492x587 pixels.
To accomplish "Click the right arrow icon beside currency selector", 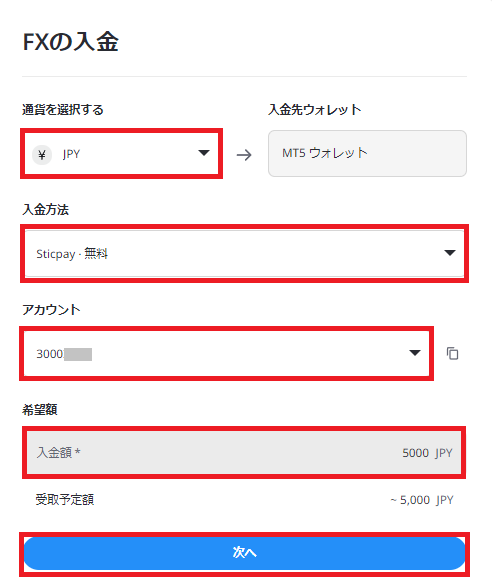I will (x=244, y=155).
